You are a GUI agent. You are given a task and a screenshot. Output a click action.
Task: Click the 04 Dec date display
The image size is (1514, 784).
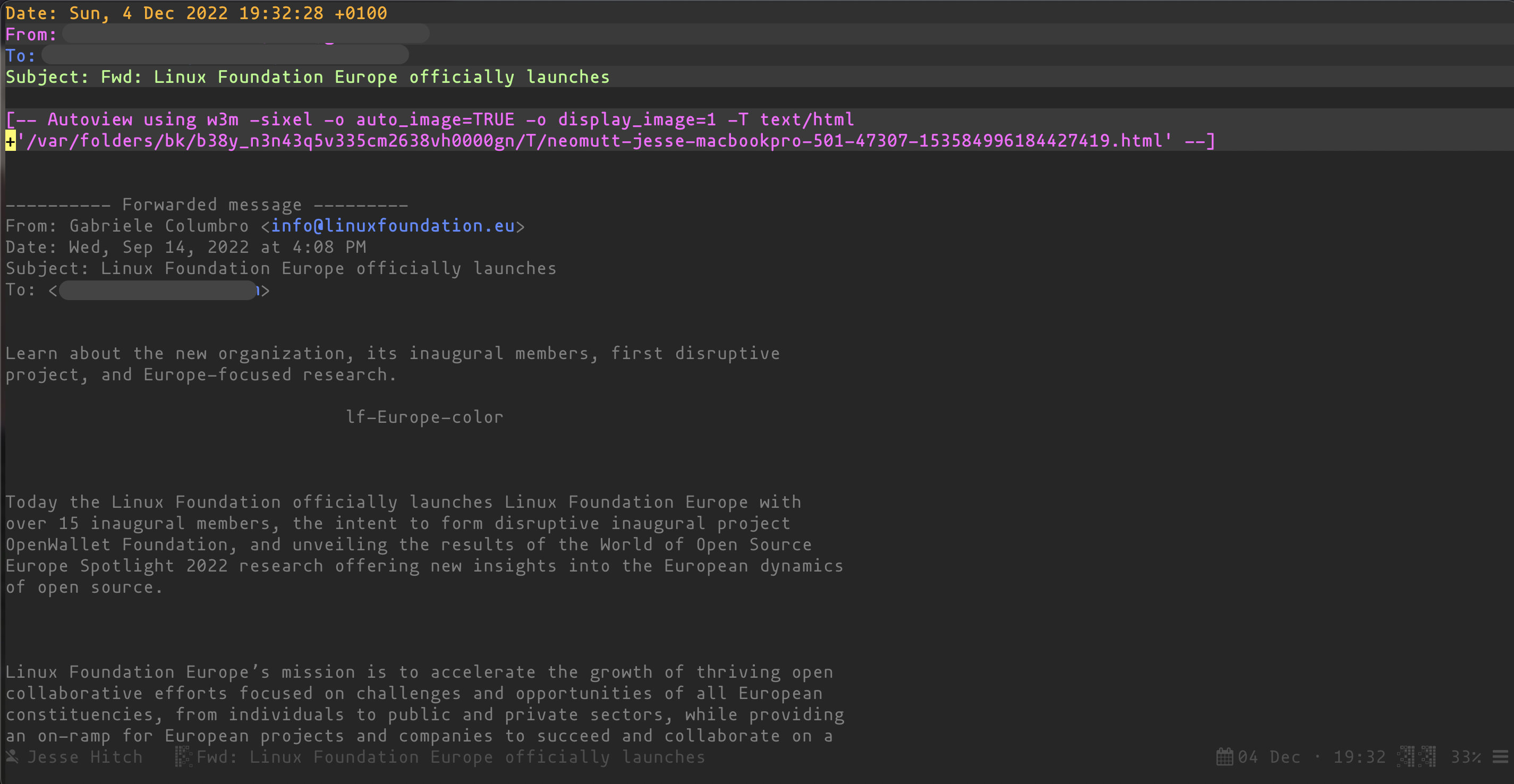point(1269,757)
